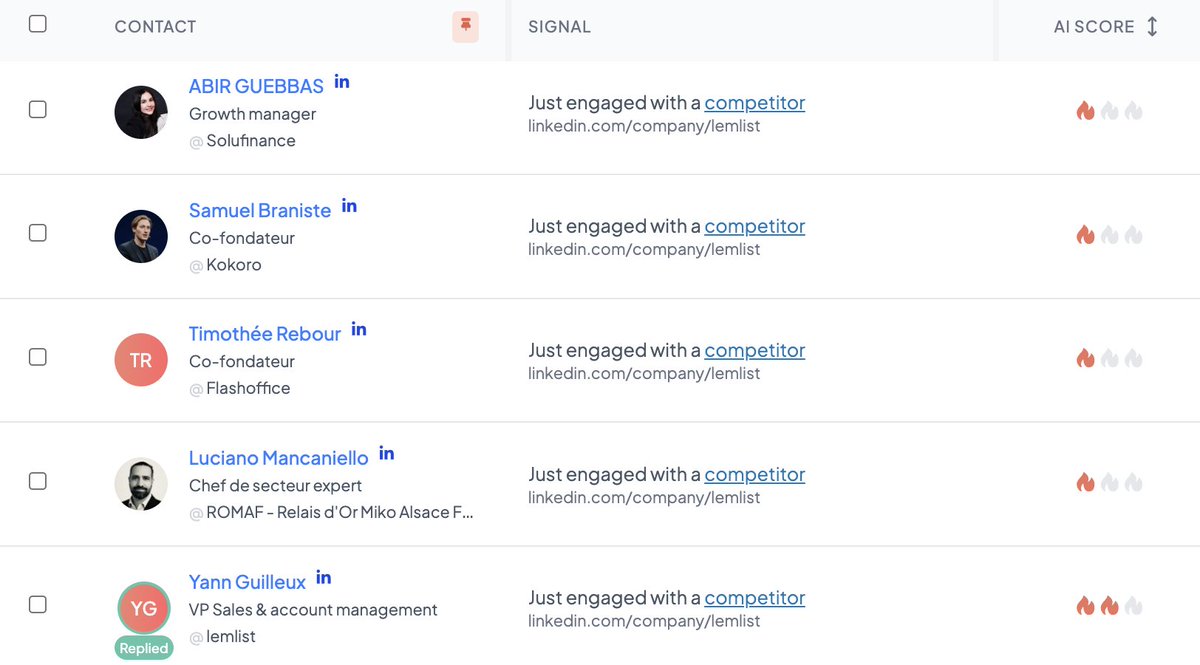Toggle the select-all checkbox in header
Viewport: 1200px width, 665px height.
(37, 24)
